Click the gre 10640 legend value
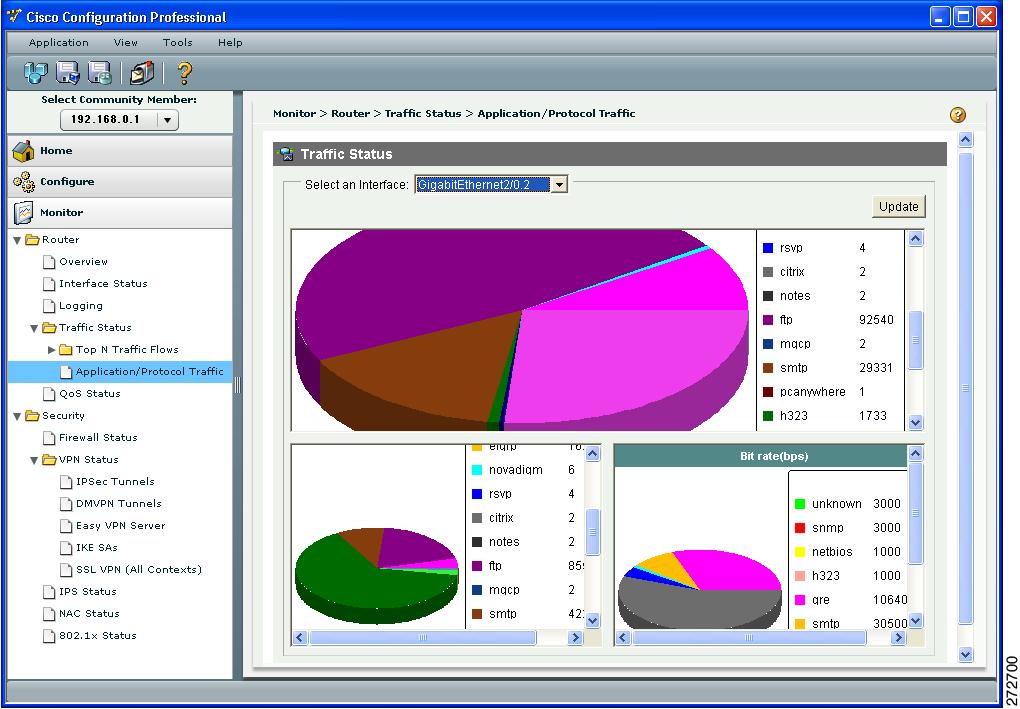 pos(890,600)
